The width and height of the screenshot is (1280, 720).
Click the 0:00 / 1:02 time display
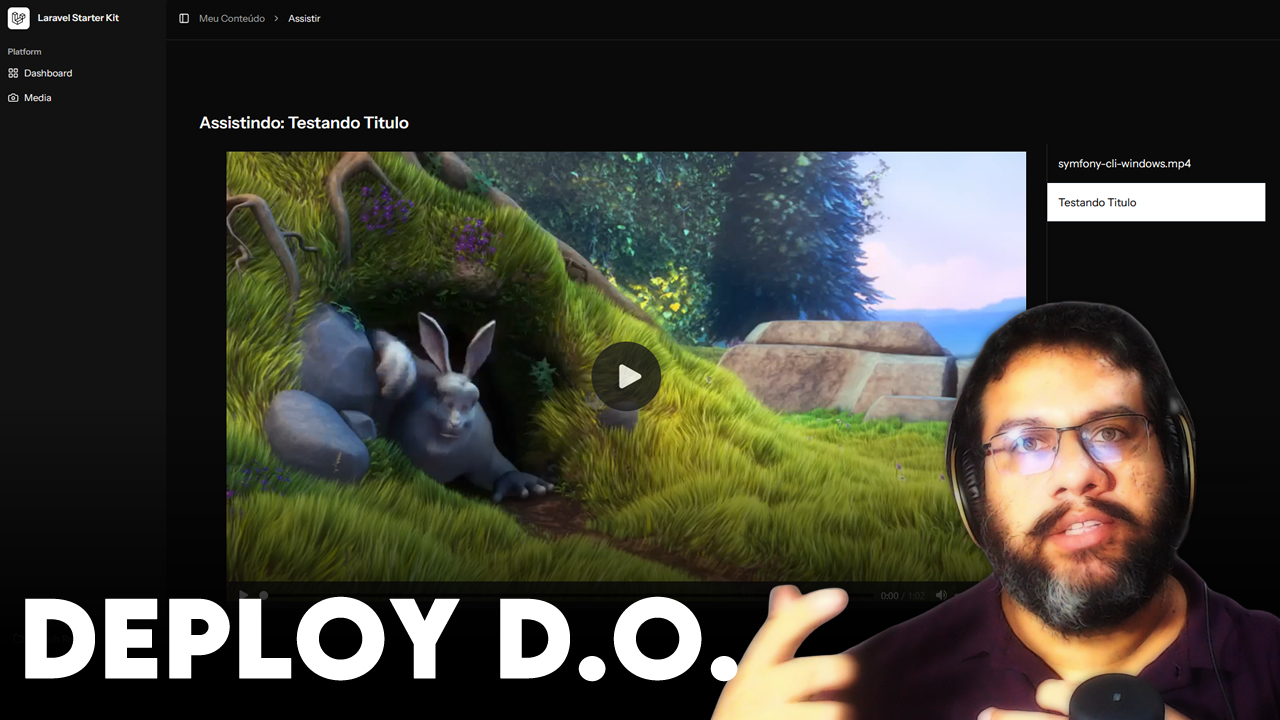902,596
